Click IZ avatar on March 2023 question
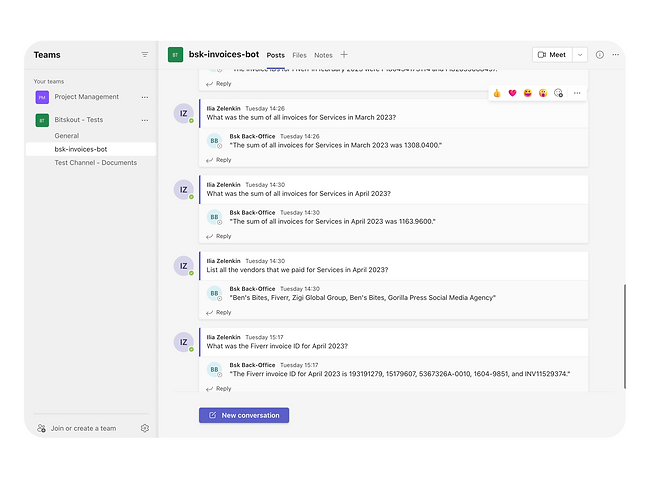Screen dimensions: 650x479 click(x=183, y=113)
